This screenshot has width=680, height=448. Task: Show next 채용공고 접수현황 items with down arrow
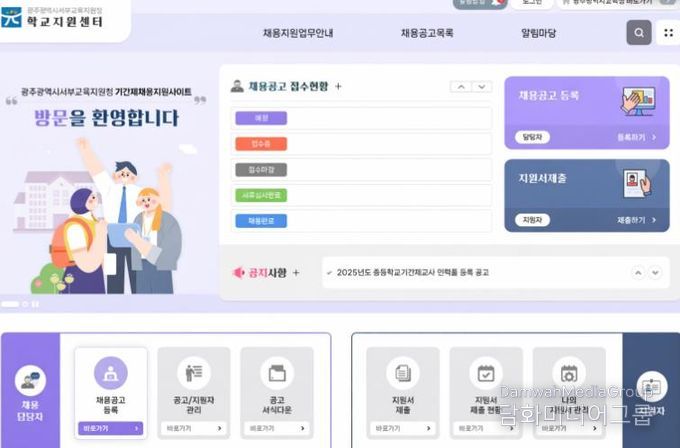click(x=482, y=87)
